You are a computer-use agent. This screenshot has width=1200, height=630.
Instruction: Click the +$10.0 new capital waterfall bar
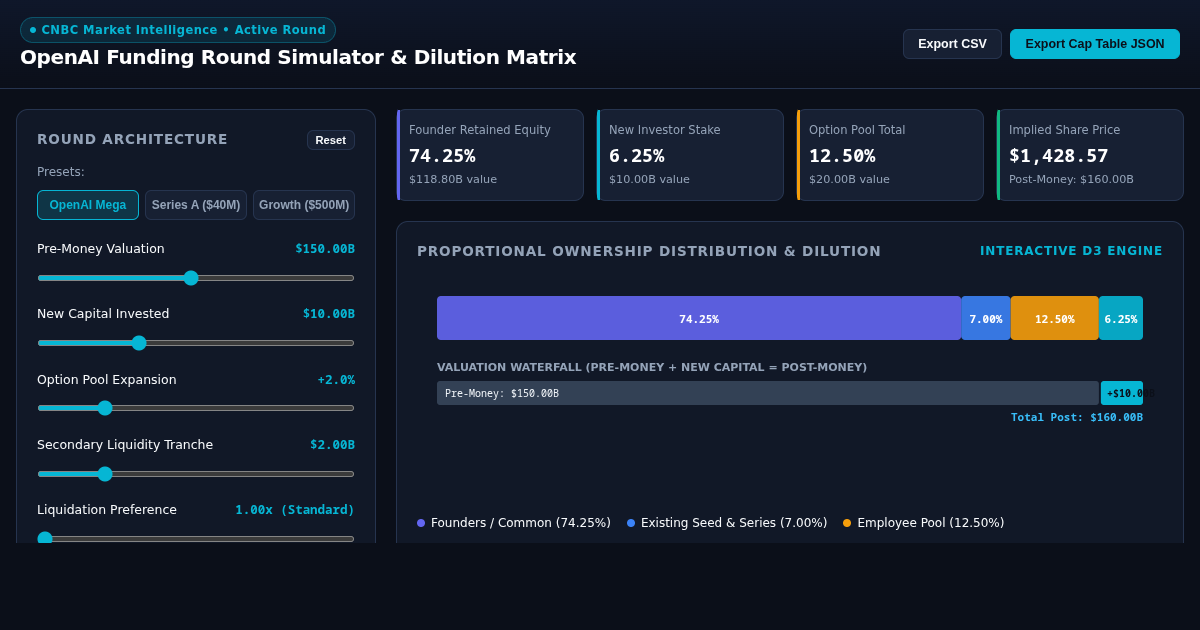1122,393
